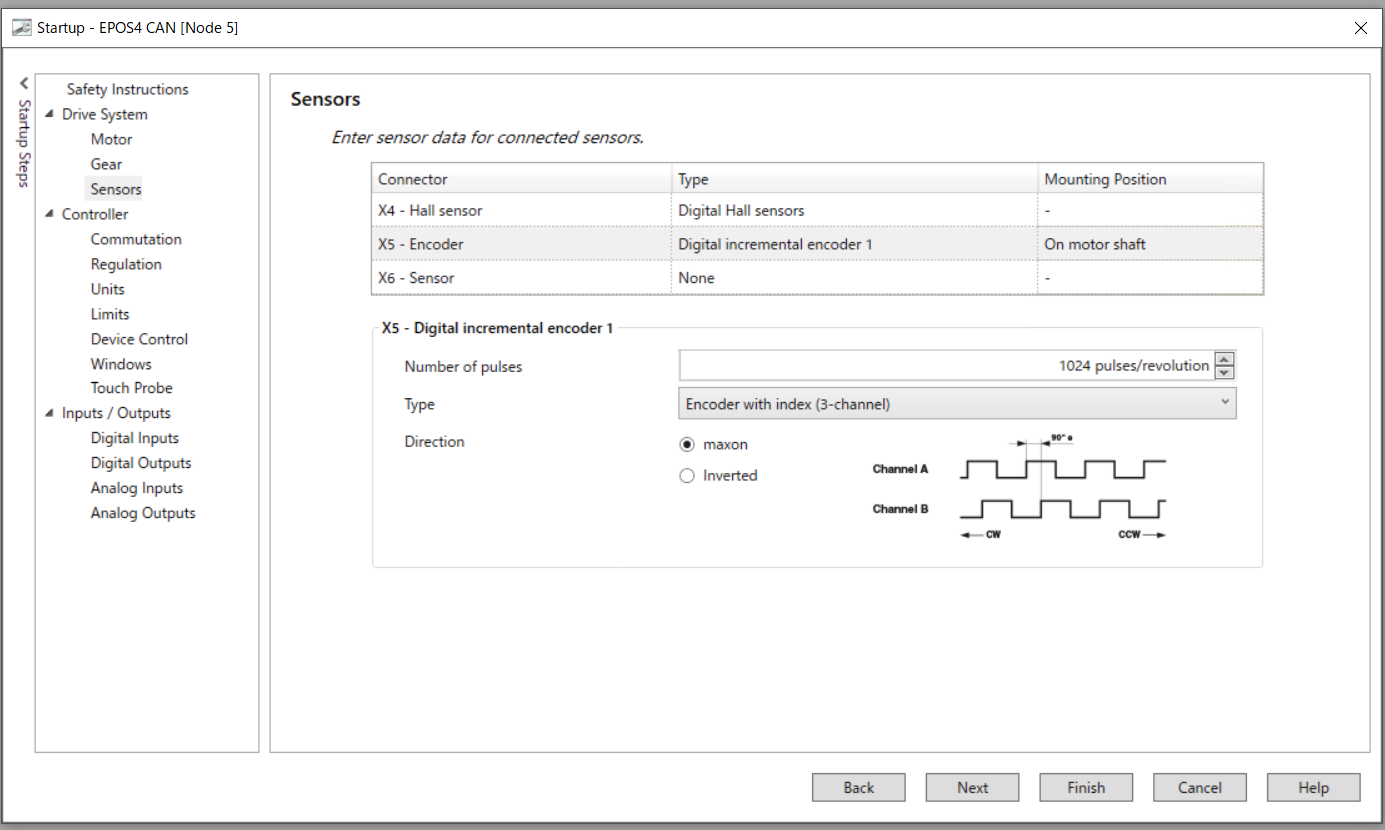Open the Digital Inputs step
The width and height of the screenshot is (1385, 830).
(135, 438)
